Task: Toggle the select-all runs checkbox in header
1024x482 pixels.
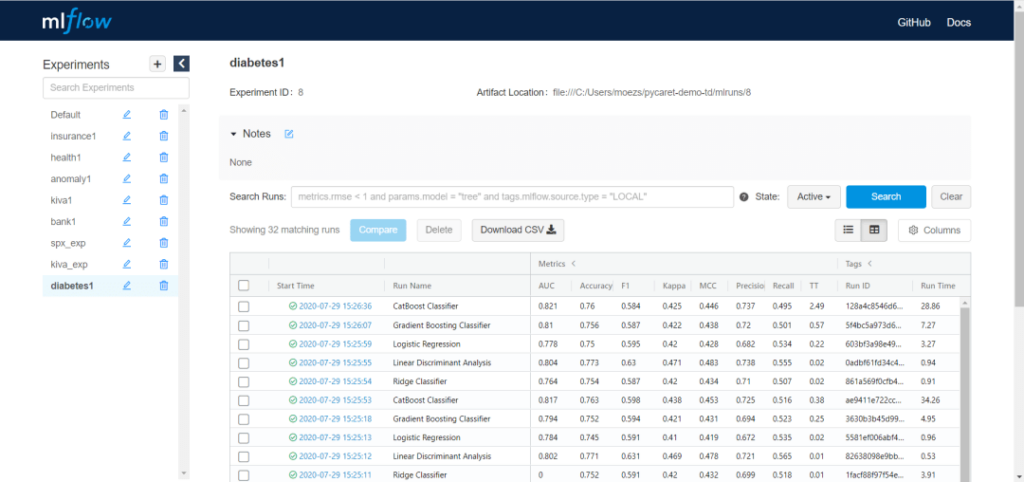Action: click(243, 285)
